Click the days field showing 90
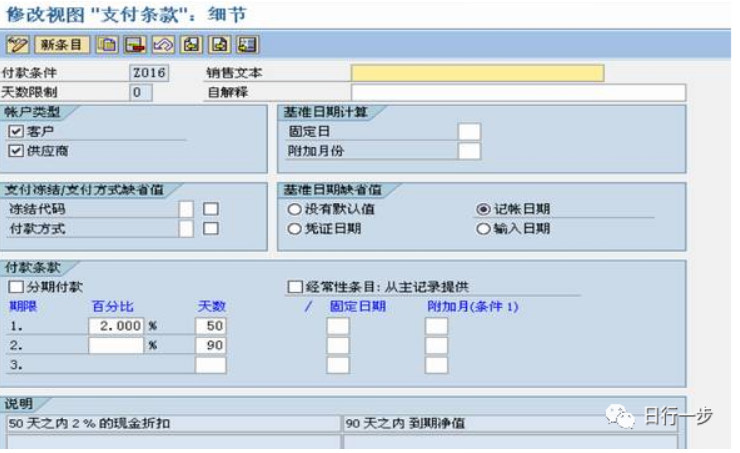Screen dimensions: 740x453 click(210, 345)
